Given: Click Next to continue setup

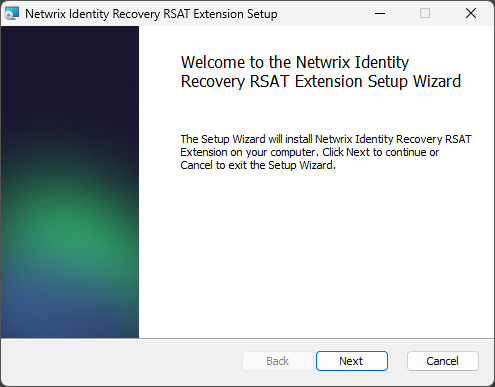Looking at the screenshot, I should tap(352, 361).
